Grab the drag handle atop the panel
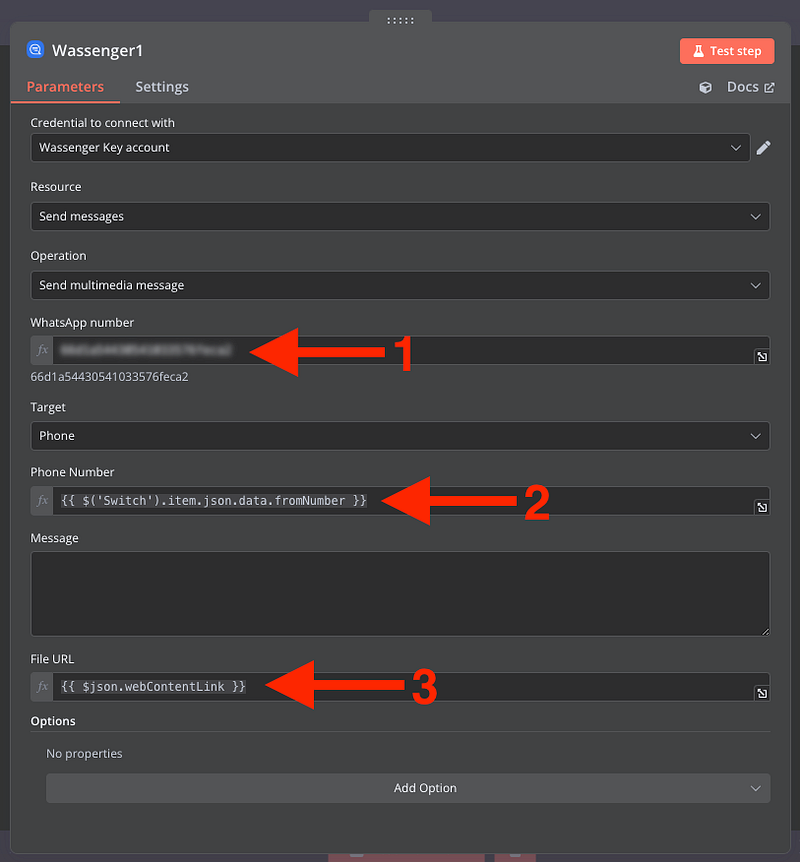 [400, 18]
